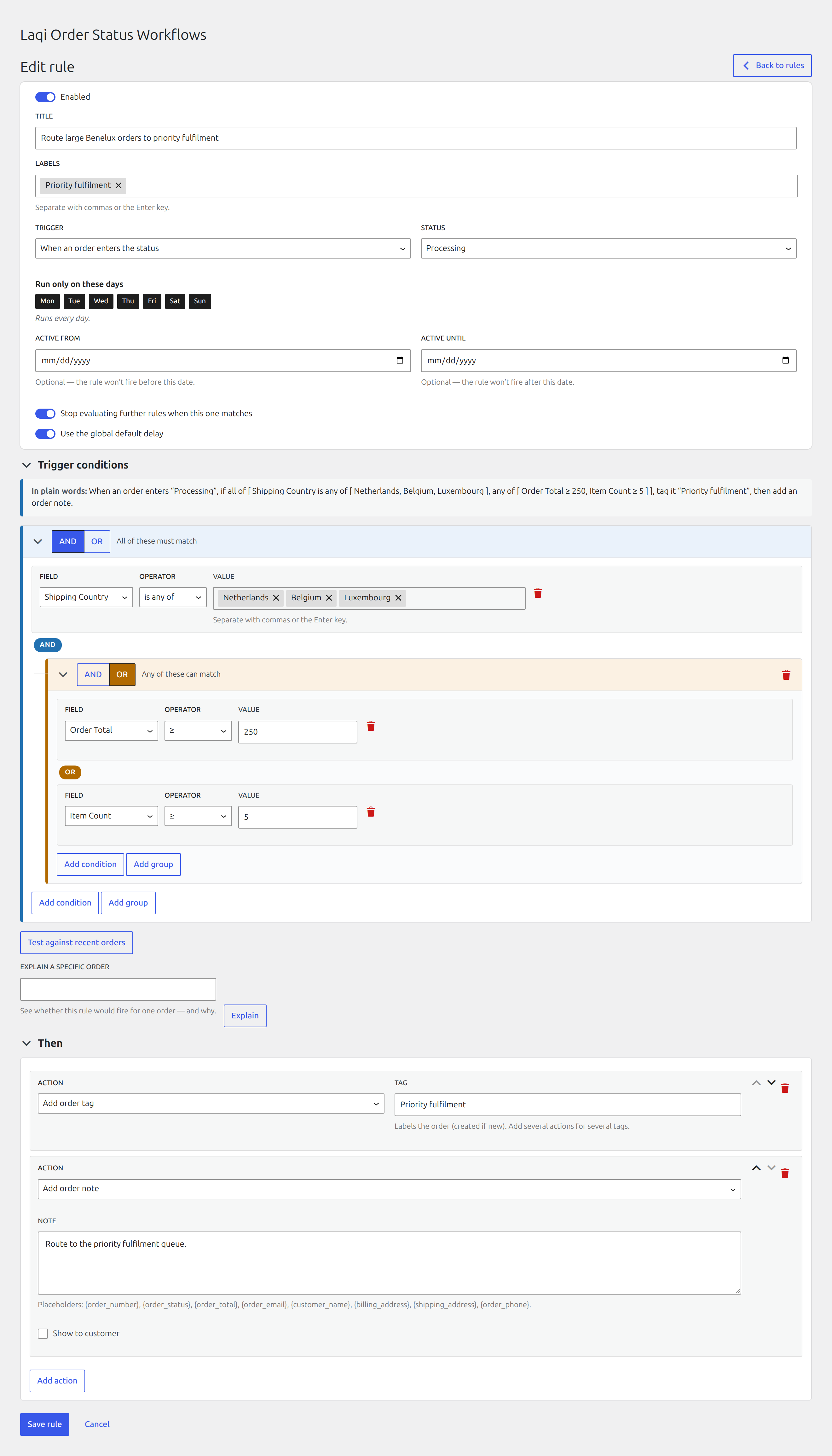
Task: Remove the Priority fulfilment label chip
Action: (118, 185)
